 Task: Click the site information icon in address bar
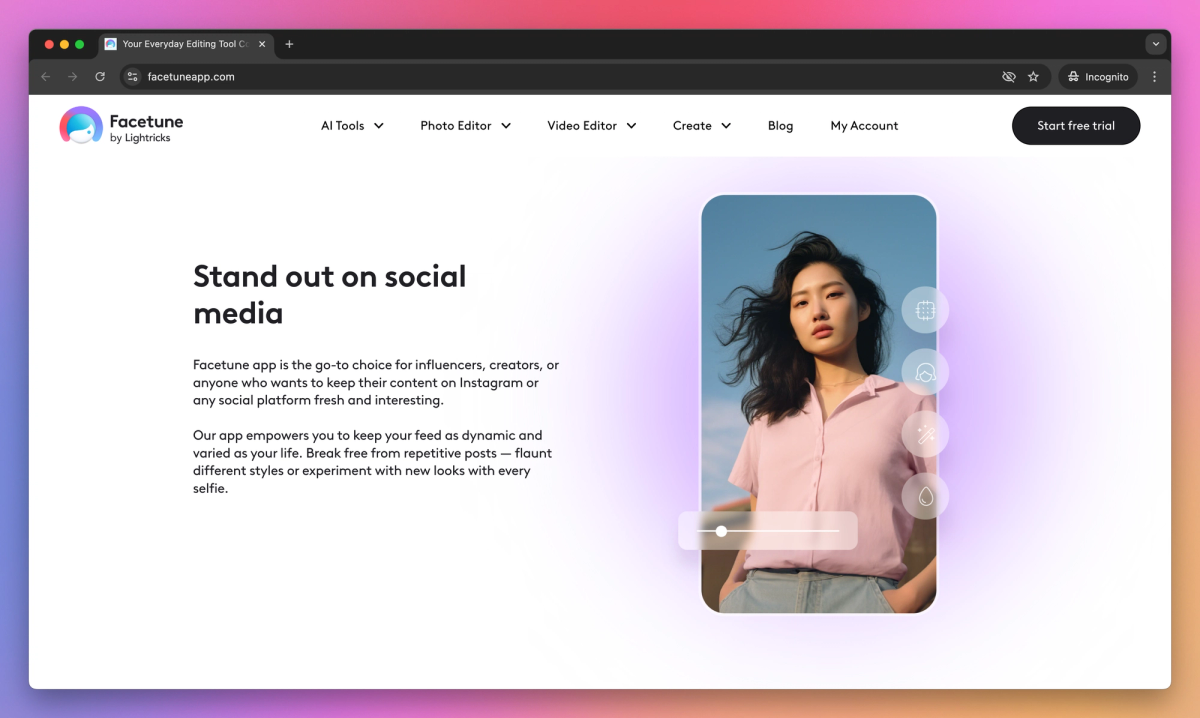pos(133,77)
